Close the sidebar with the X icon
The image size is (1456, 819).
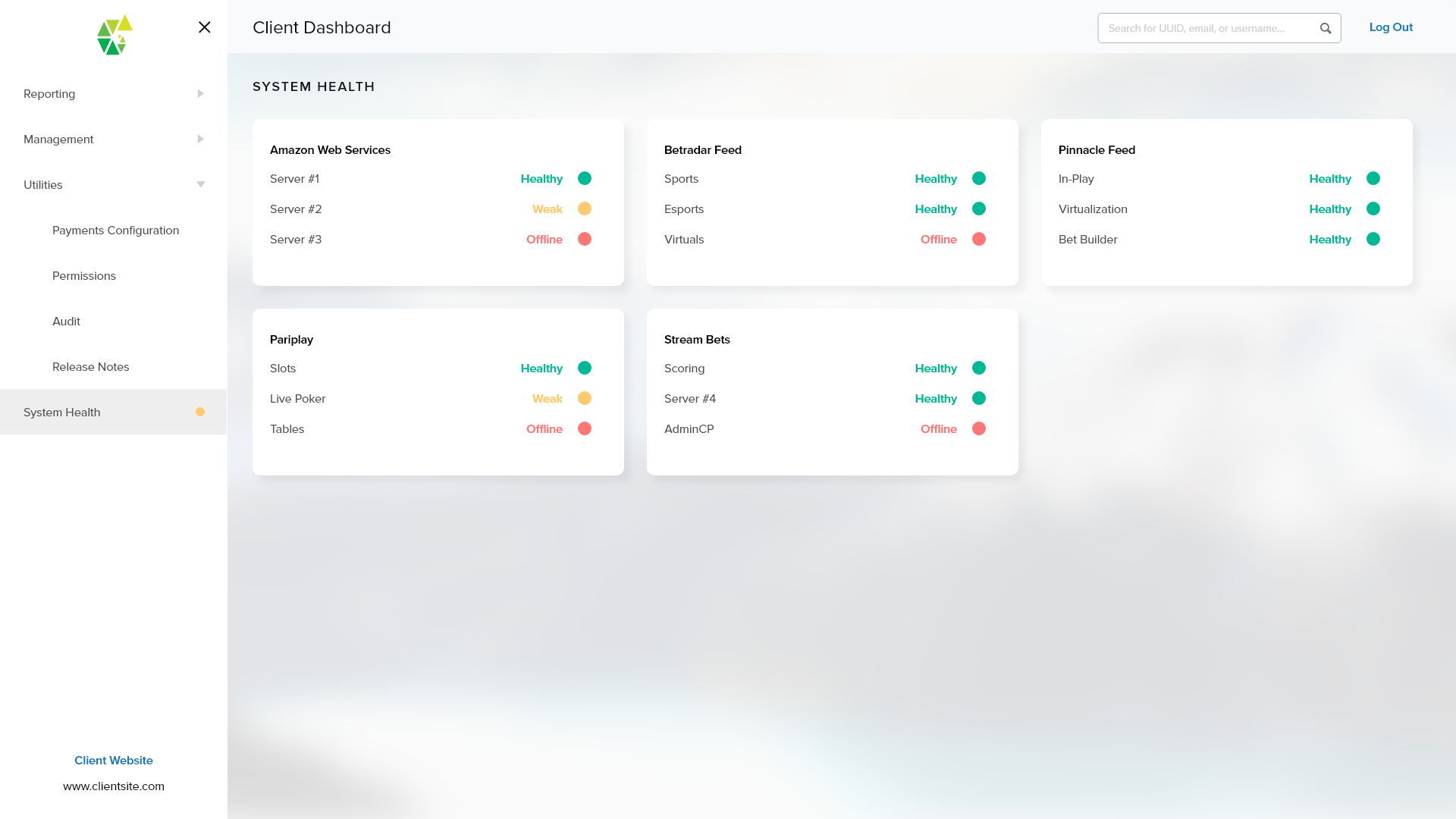[204, 27]
